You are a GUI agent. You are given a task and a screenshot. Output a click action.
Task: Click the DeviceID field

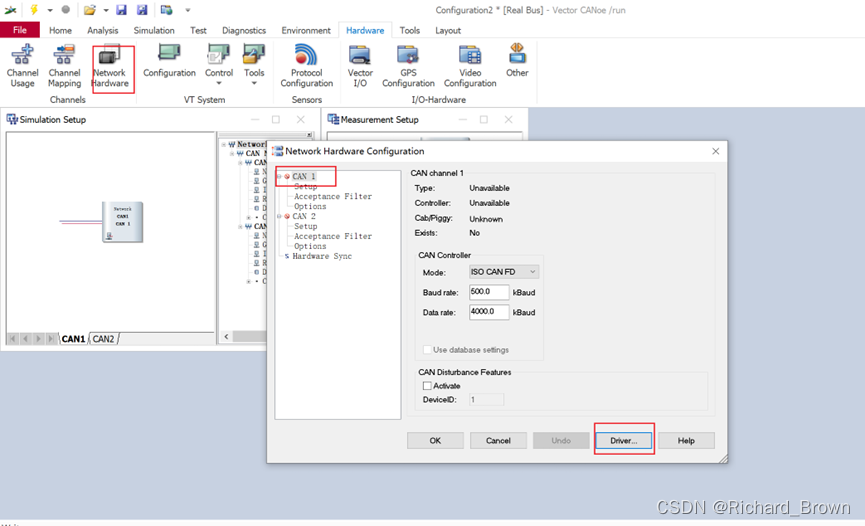pos(486,400)
